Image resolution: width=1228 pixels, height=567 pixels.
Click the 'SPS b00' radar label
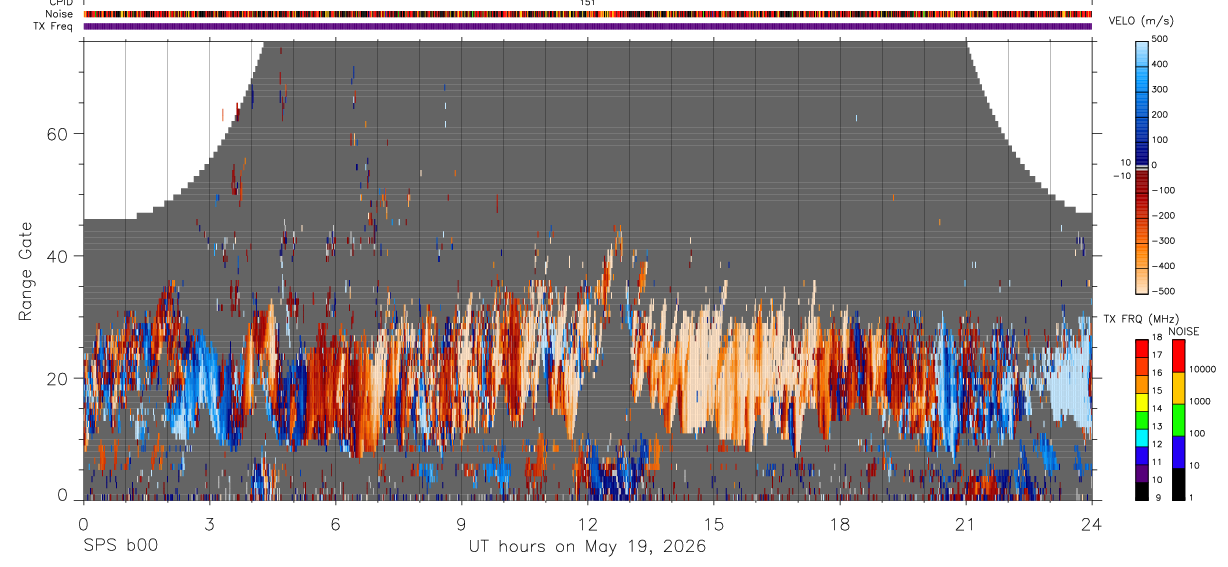pyautogui.click(x=120, y=546)
